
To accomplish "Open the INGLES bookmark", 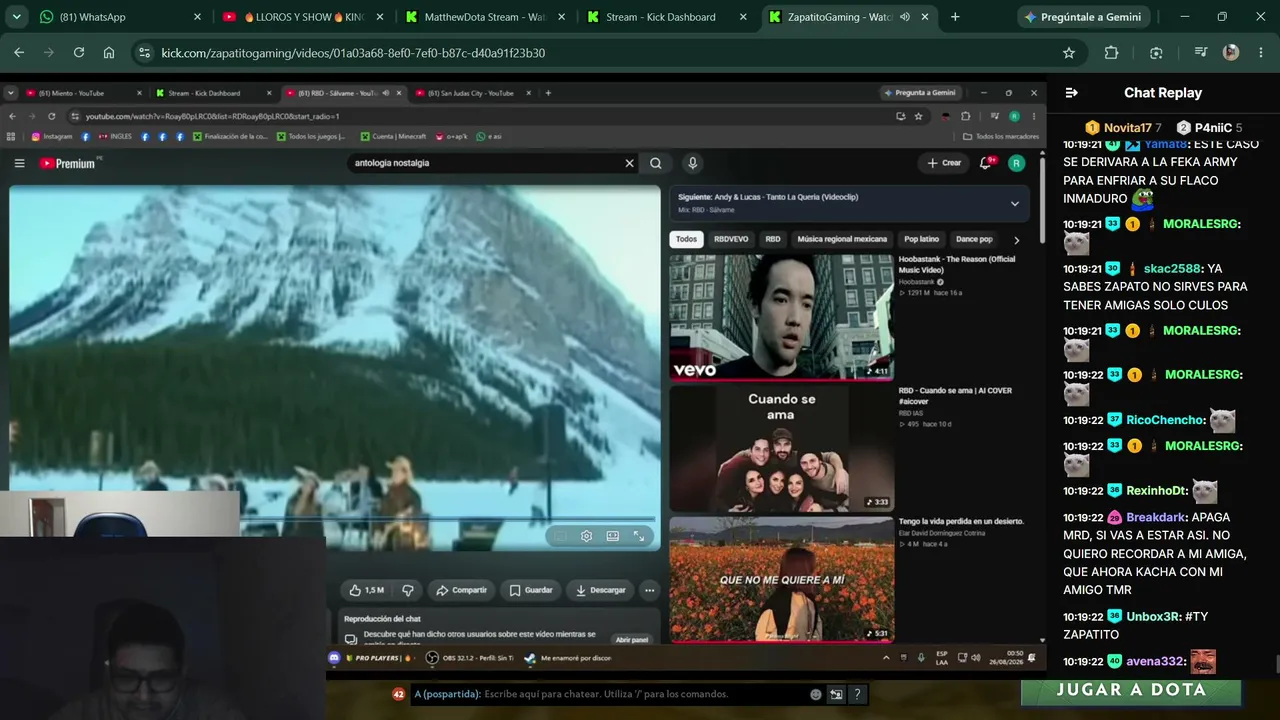I will point(114,136).
